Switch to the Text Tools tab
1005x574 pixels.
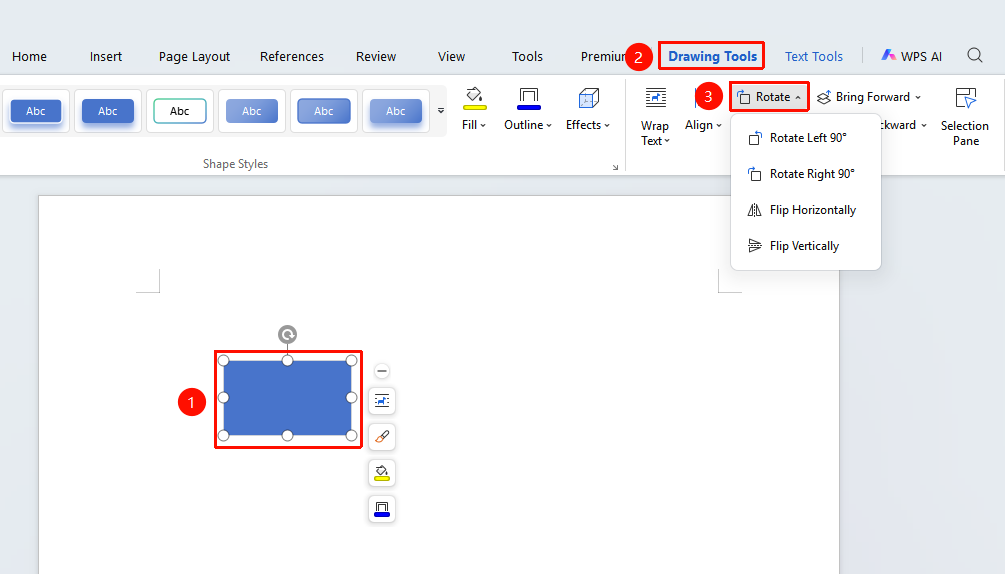[x=813, y=56]
